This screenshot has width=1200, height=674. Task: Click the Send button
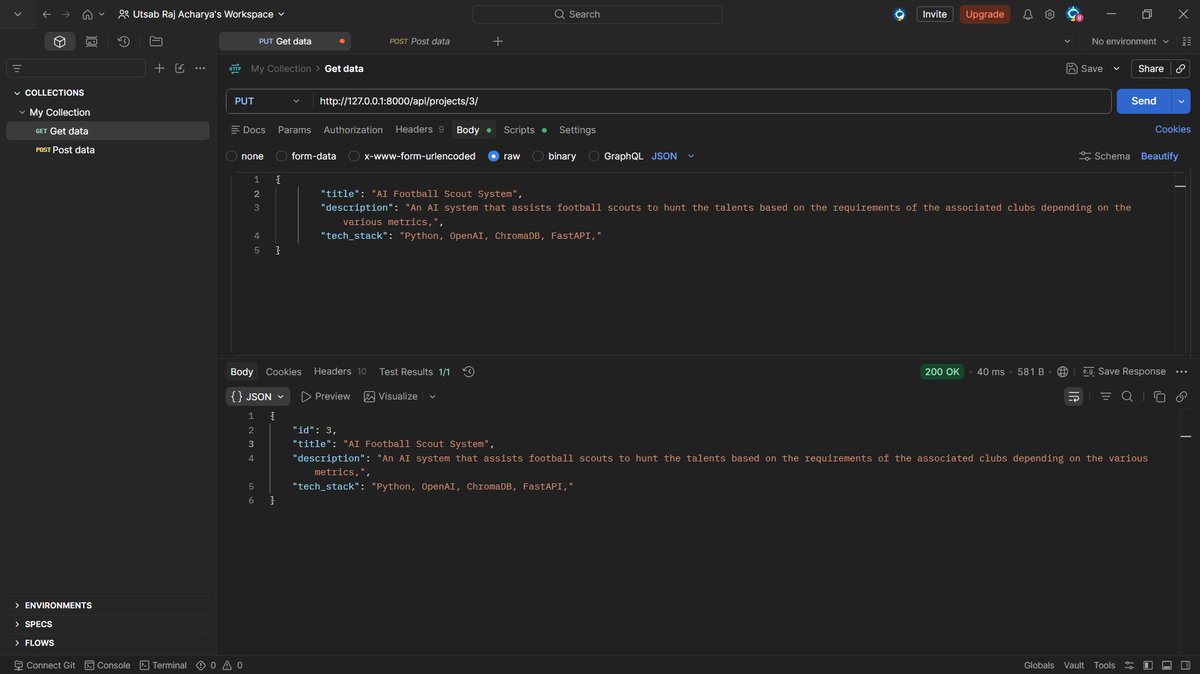[1144, 101]
